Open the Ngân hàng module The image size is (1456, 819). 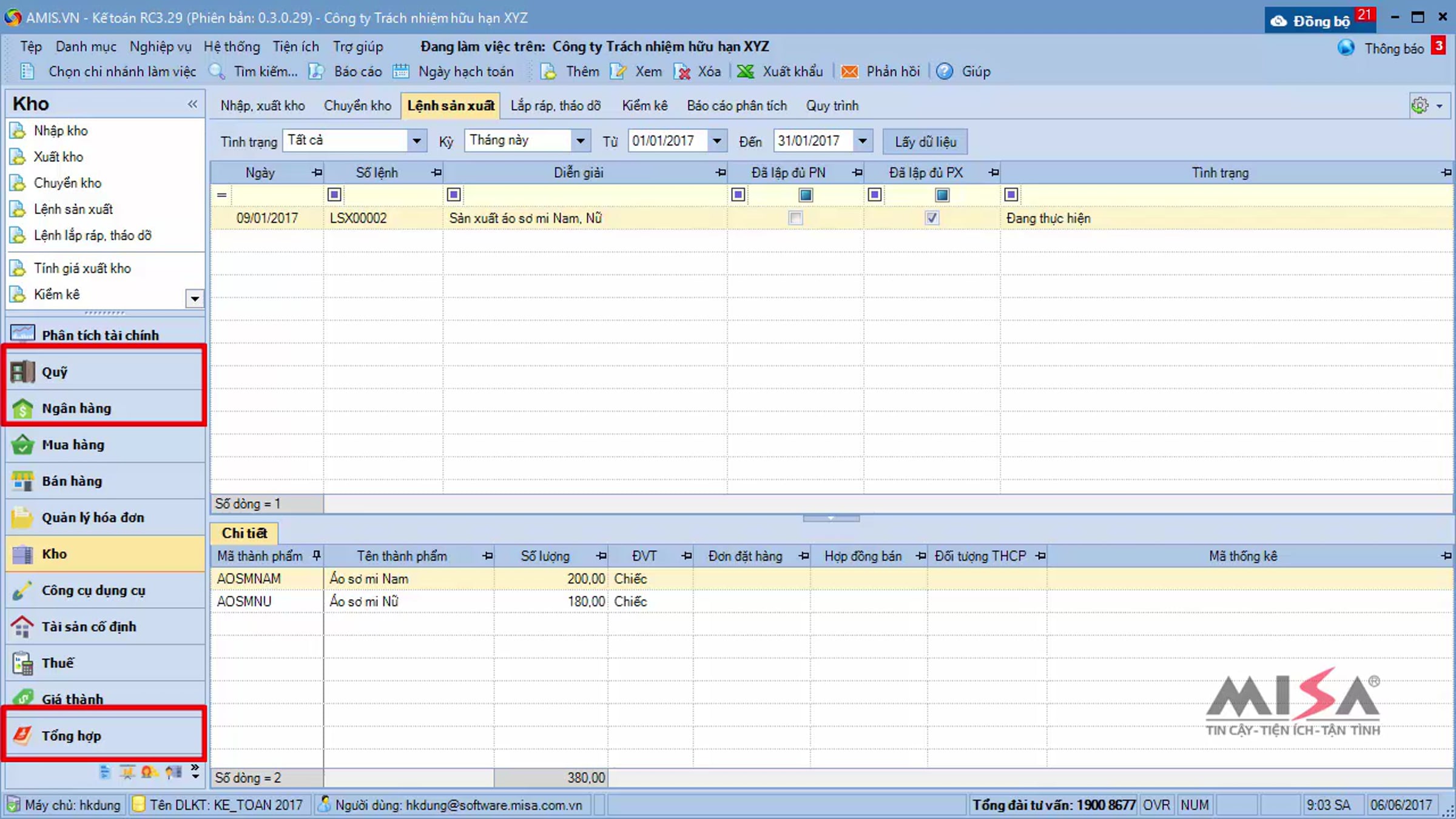(x=104, y=408)
